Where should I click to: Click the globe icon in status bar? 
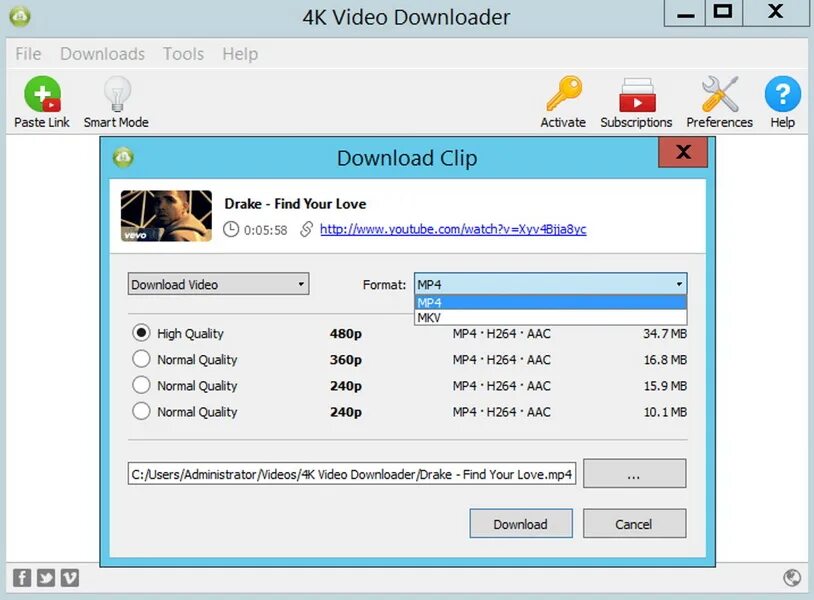coord(792,577)
